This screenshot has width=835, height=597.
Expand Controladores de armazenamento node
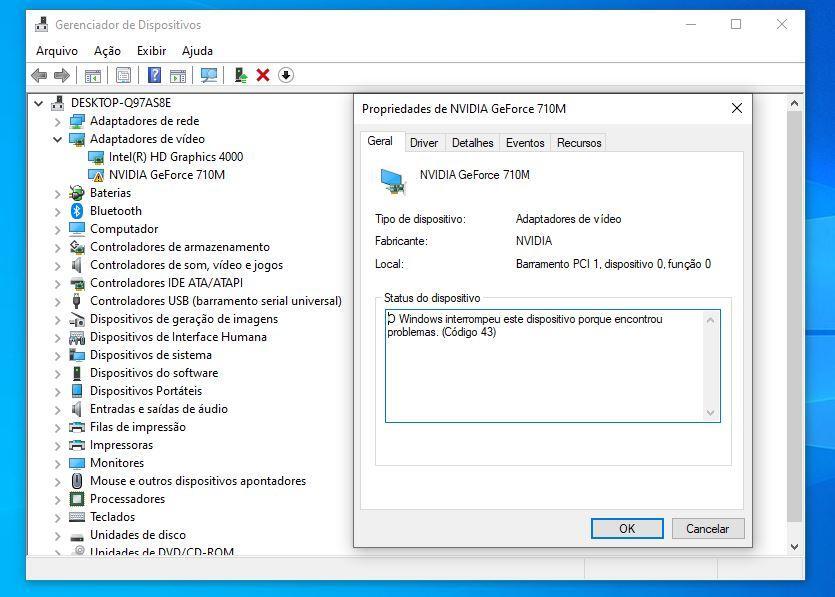[58, 248]
